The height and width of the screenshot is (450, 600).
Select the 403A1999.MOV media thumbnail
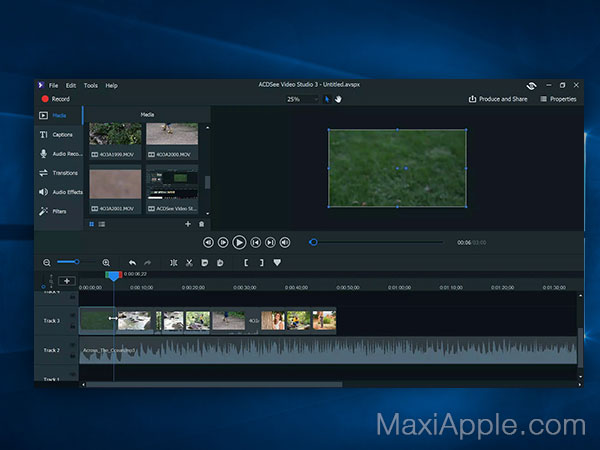(115, 140)
